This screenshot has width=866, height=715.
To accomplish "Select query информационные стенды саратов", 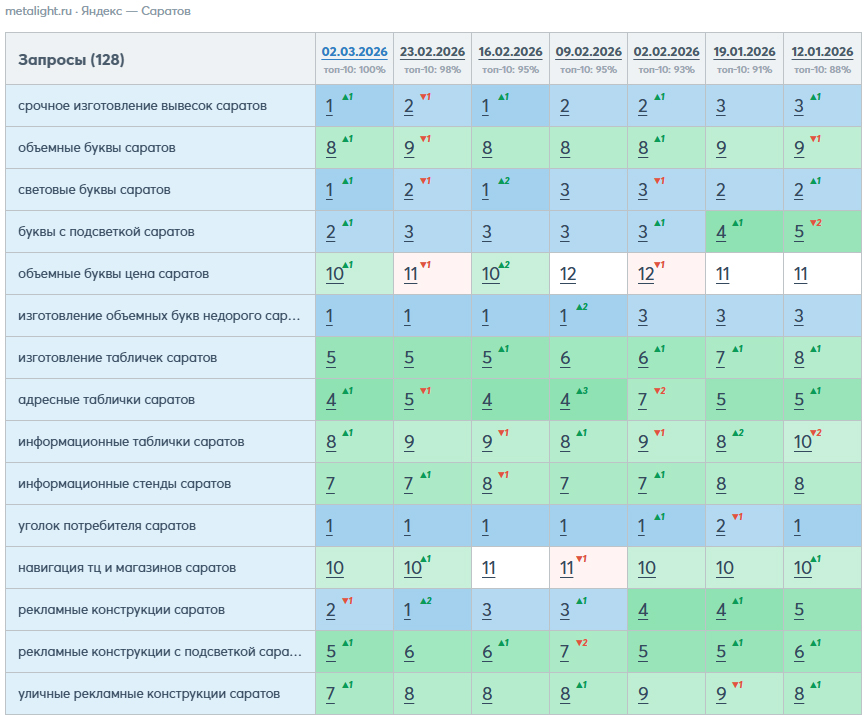I will (124, 483).
